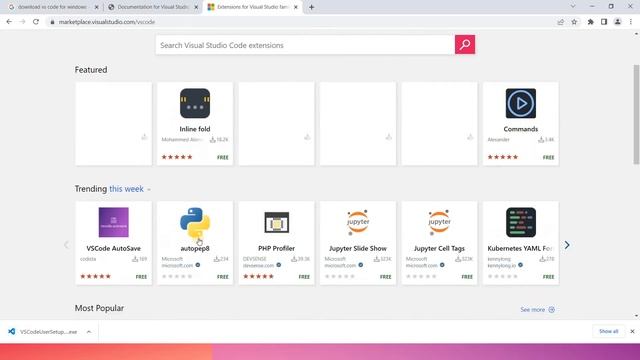
Task: Close the downloads bar
Action: (632, 331)
